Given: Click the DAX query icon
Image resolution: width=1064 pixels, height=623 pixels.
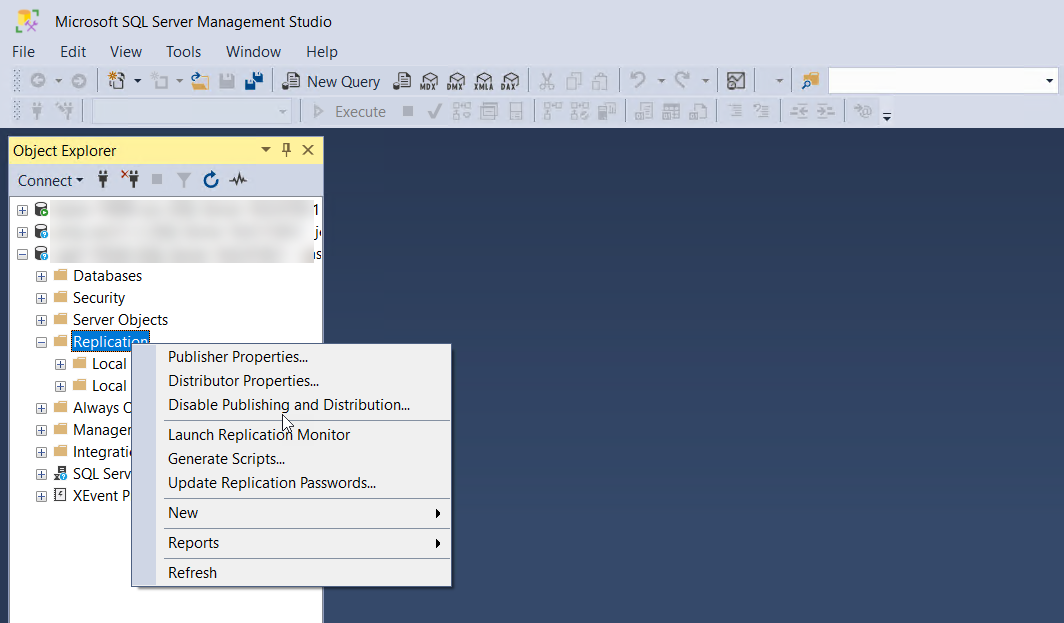Looking at the screenshot, I should [x=510, y=81].
